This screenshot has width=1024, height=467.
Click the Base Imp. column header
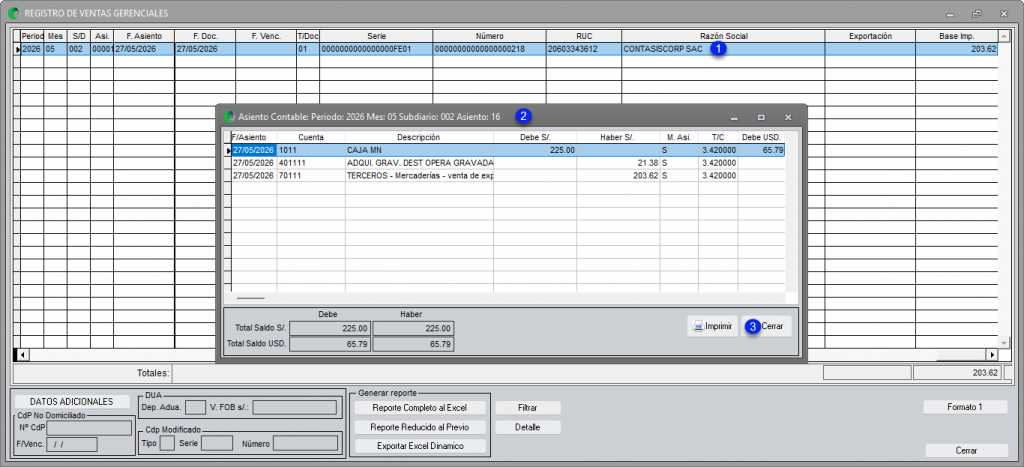coord(957,36)
